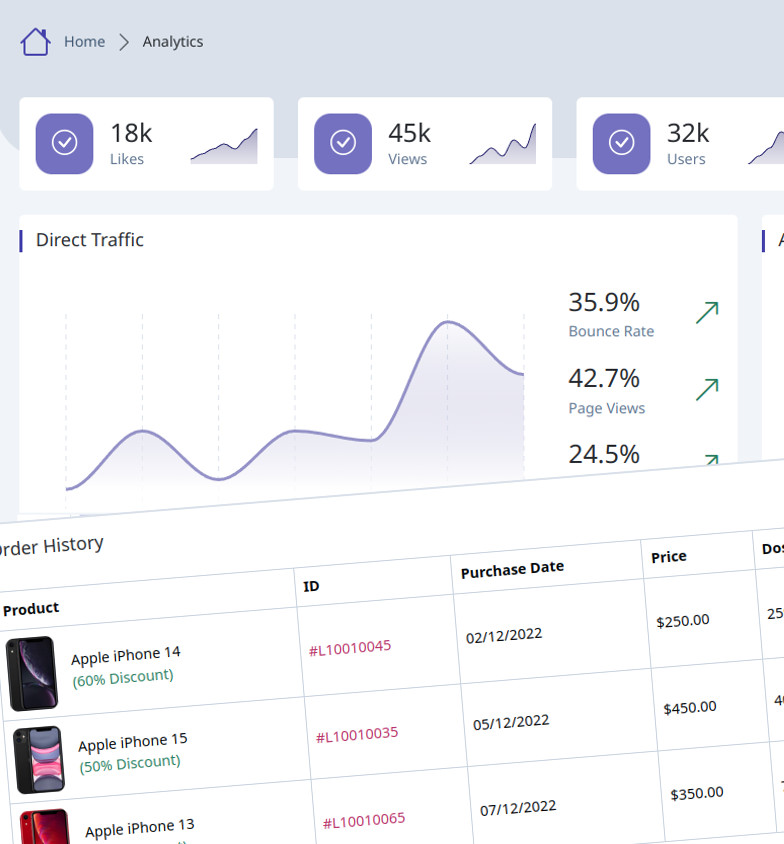Open order ID #L10010035
This screenshot has width=784, height=844.
click(x=357, y=735)
